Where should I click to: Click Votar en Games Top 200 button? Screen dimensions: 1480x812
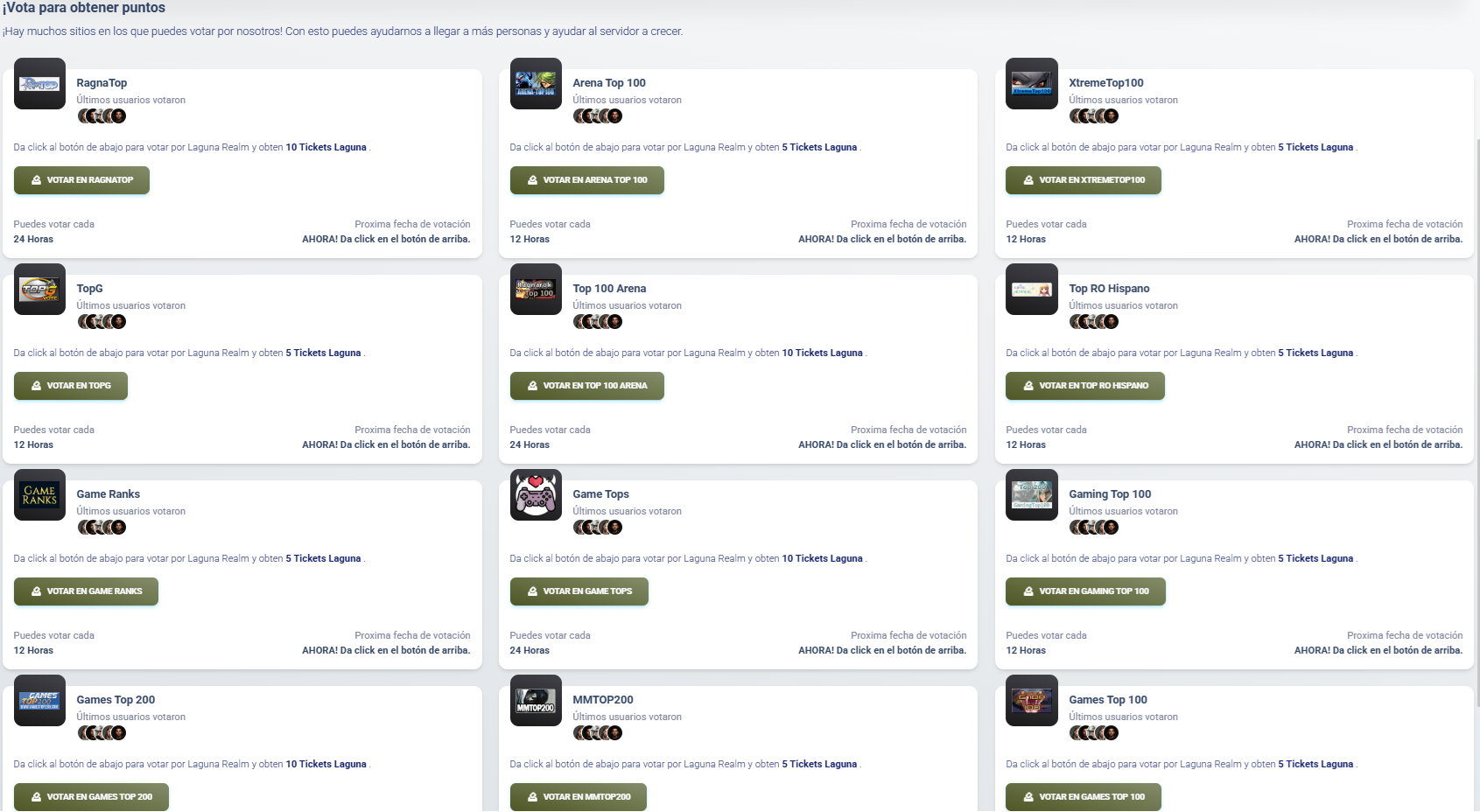click(x=91, y=797)
